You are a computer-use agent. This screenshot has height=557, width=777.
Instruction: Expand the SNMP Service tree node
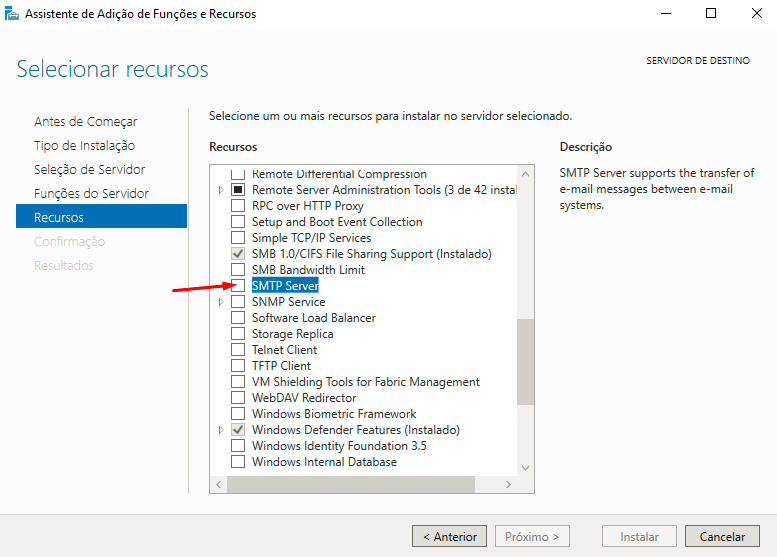click(221, 302)
